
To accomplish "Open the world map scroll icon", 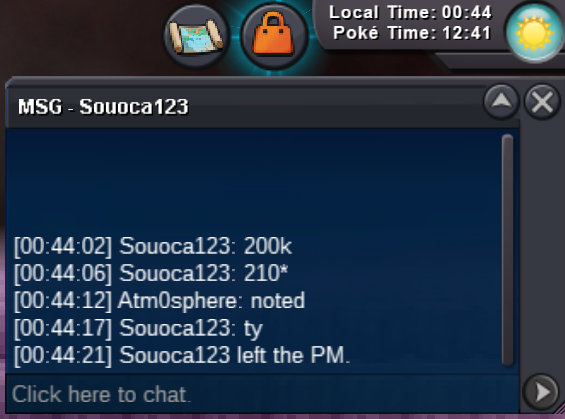I will point(196,36).
